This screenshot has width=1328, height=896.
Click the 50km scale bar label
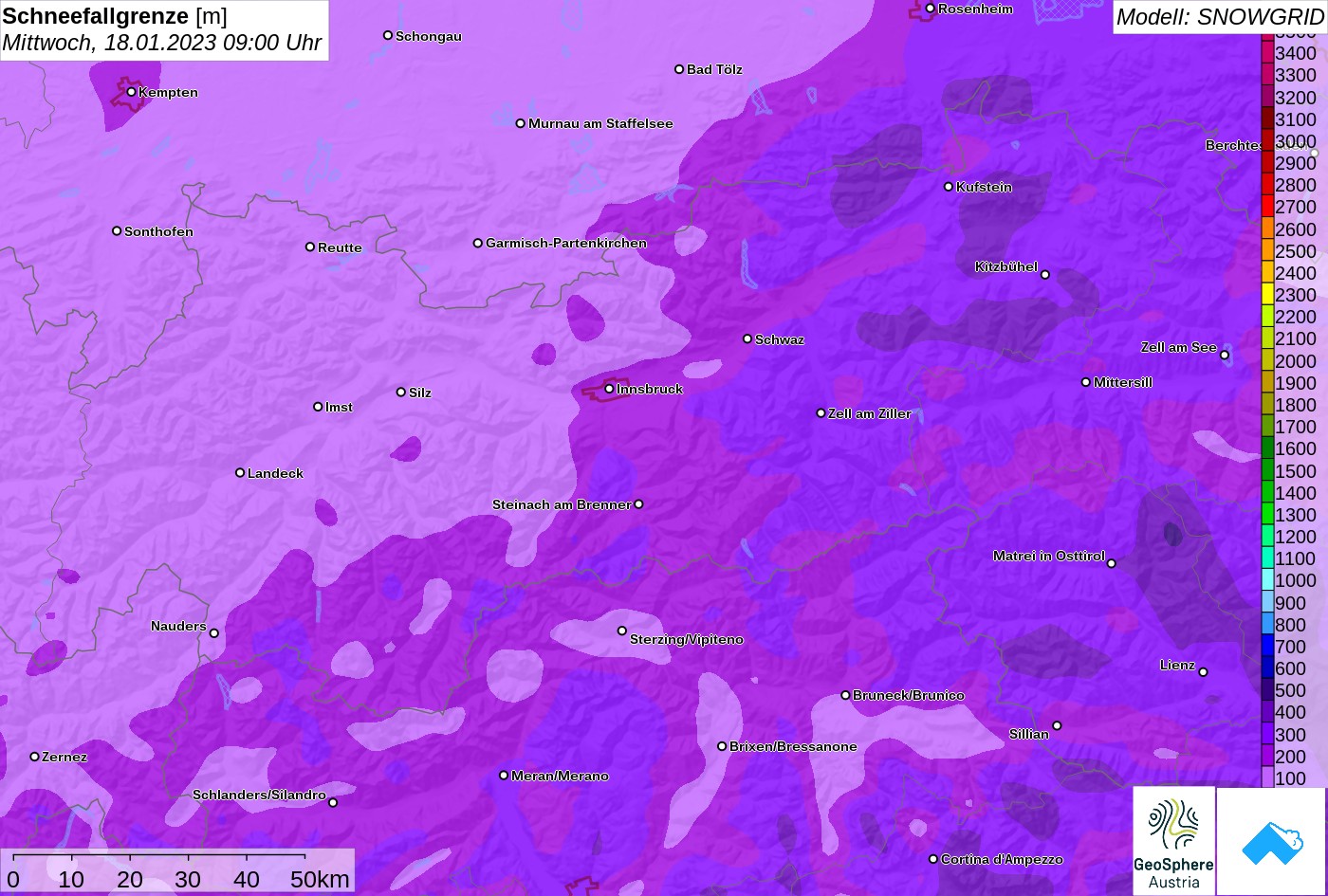[x=320, y=879]
